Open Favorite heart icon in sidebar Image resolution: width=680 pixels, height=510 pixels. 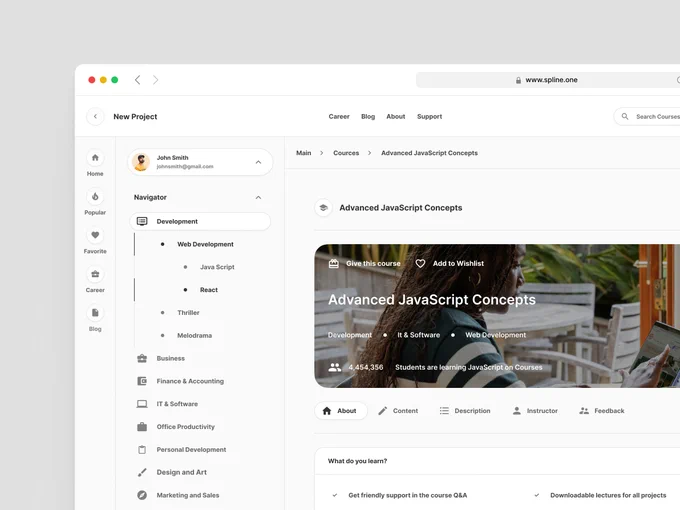pyautogui.click(x=95, y=235)
